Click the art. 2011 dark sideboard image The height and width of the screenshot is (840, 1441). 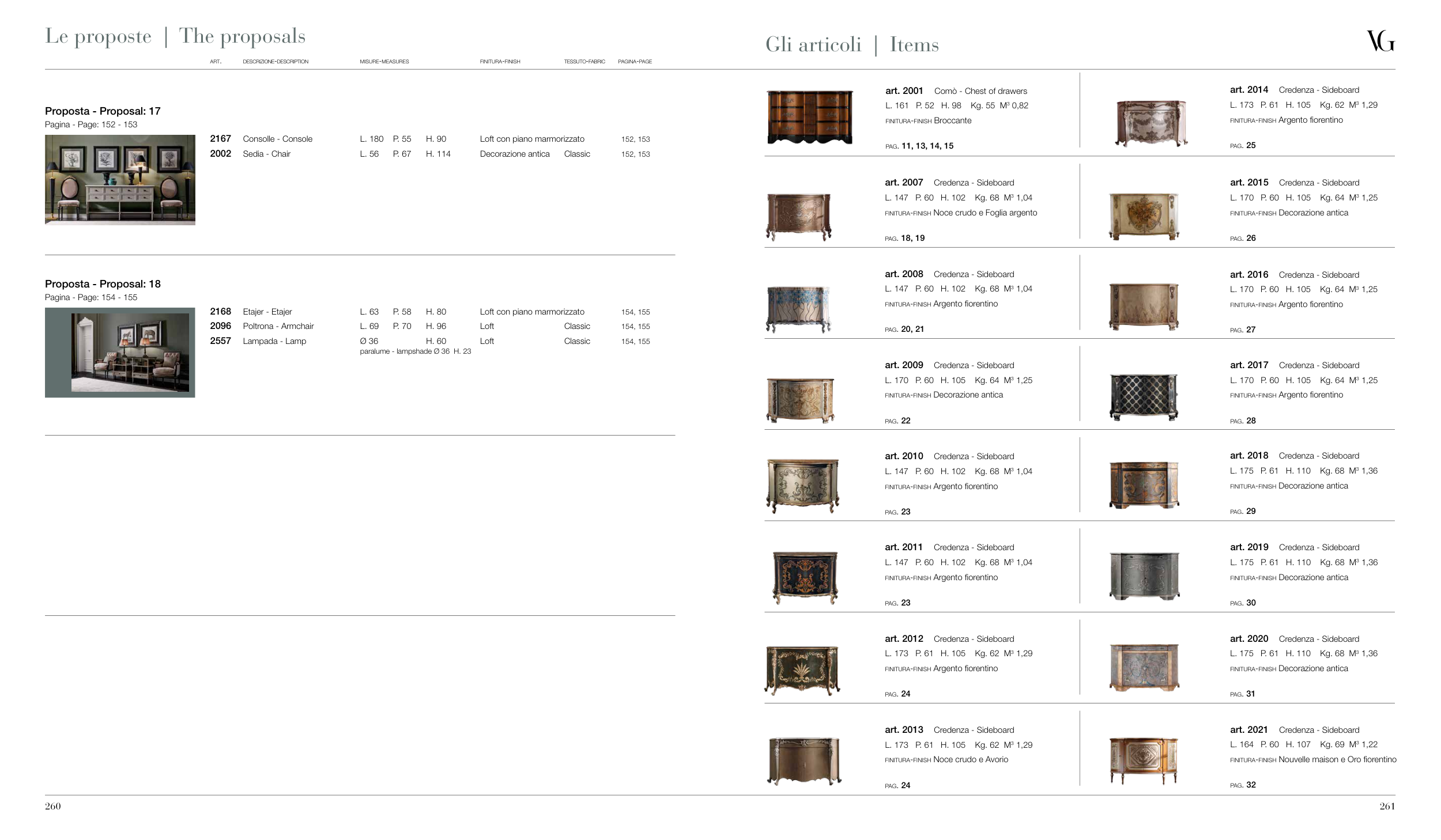click(805, 577)
